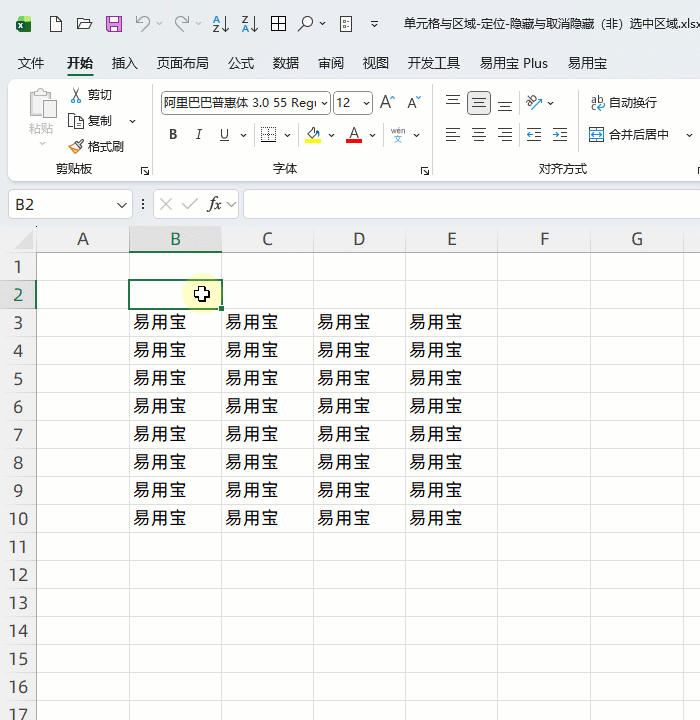Click the Sort Ascending A-Z icon
Viewport: 700px width, 720px height.
(x=221, y=23)
